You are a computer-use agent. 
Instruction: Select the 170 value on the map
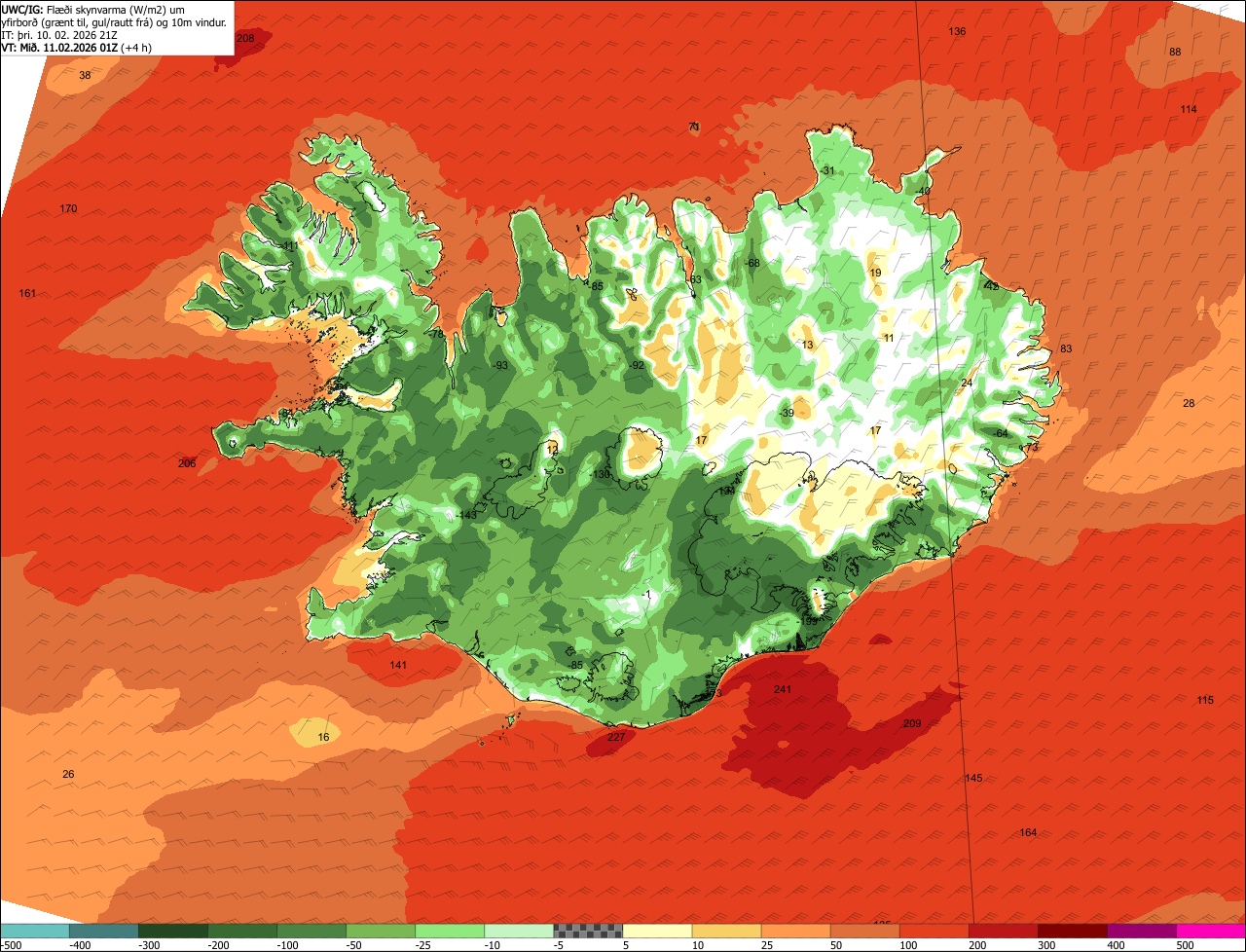tap(68, 209)
